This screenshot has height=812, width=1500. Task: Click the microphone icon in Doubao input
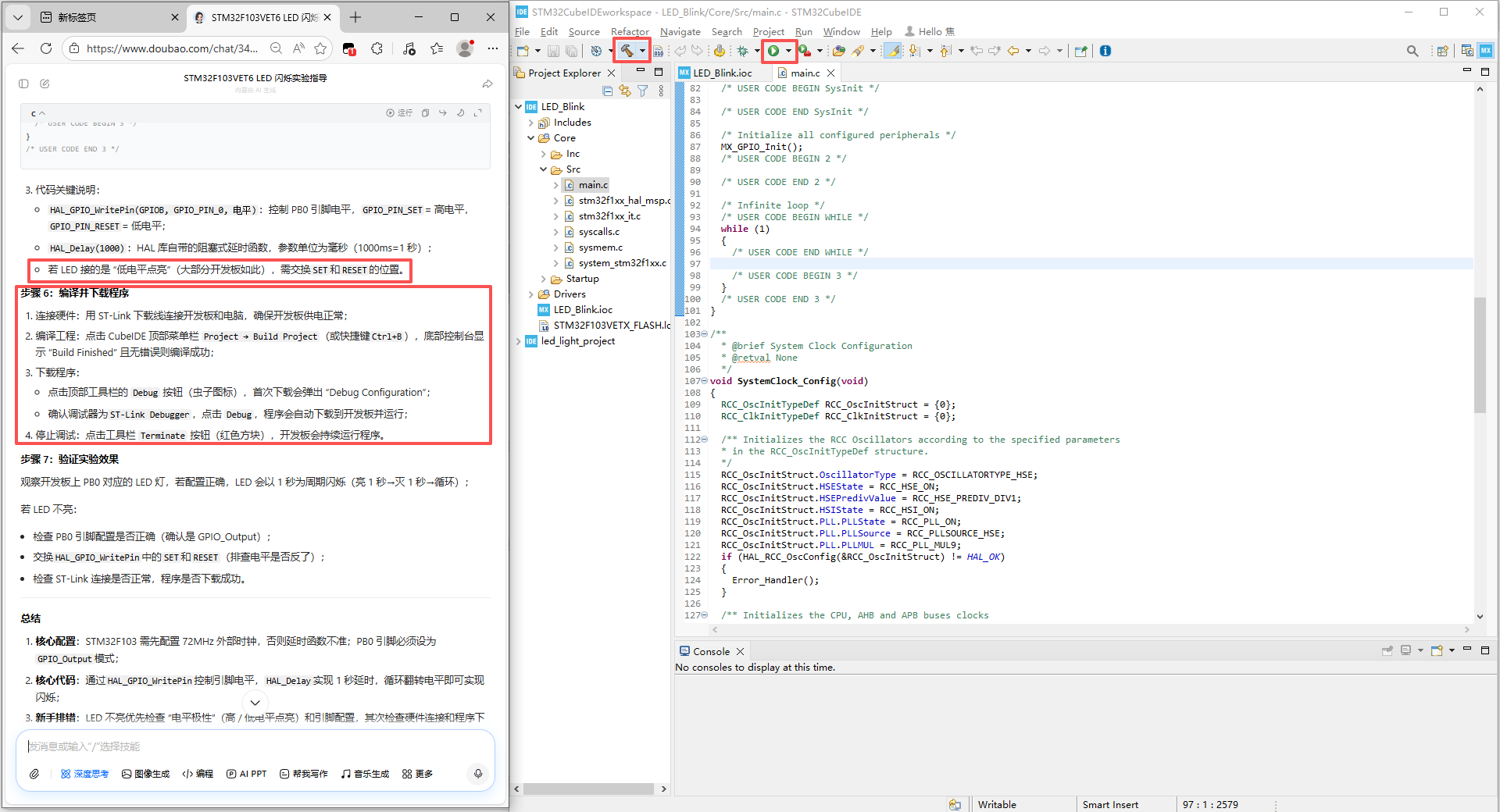click(478, 774)
